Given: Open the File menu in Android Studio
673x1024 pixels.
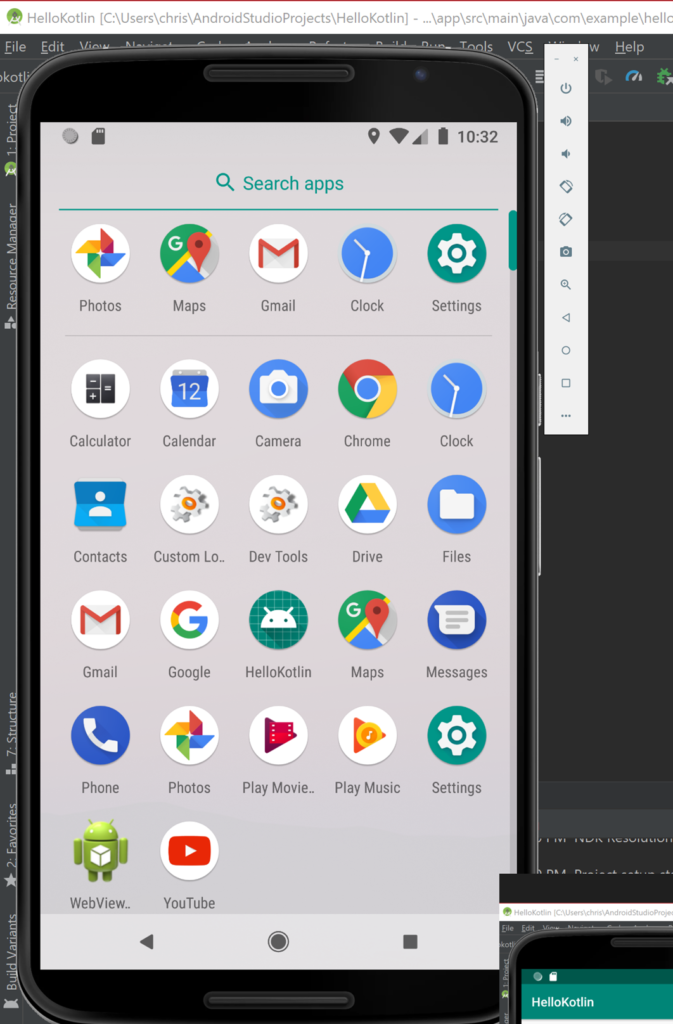Looking at the screenshot, I should tap(15, 47).
